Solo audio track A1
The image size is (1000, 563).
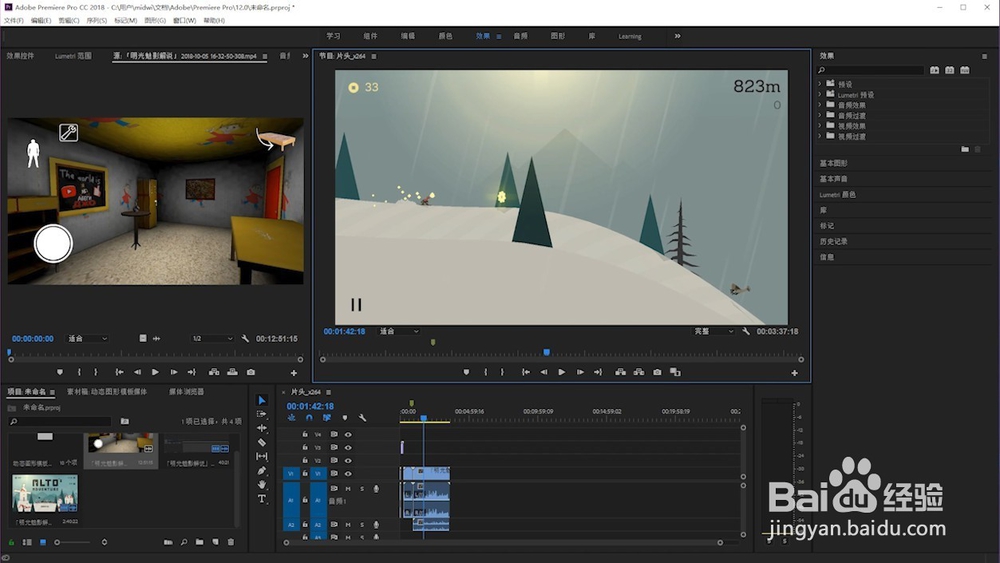point(362,489)
